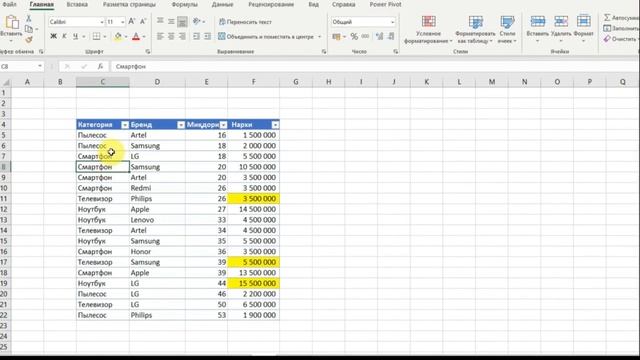Screen dimensions: 640x360
Task: Decrease decimal places icon
Action: pyautogui.click(x=391, y=37)
